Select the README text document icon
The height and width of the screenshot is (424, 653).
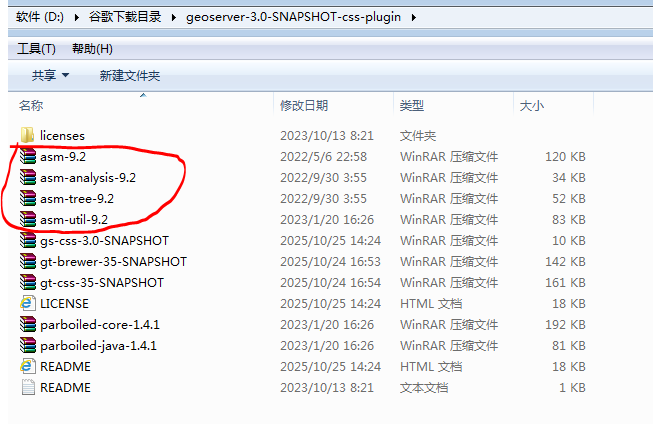tap(27, 387)
